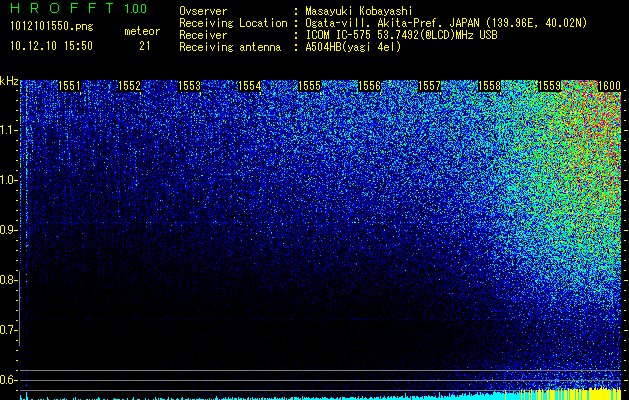Click the 1.0 kHz axis label
This screenshot has height=400, width=629.
point(8,180)
